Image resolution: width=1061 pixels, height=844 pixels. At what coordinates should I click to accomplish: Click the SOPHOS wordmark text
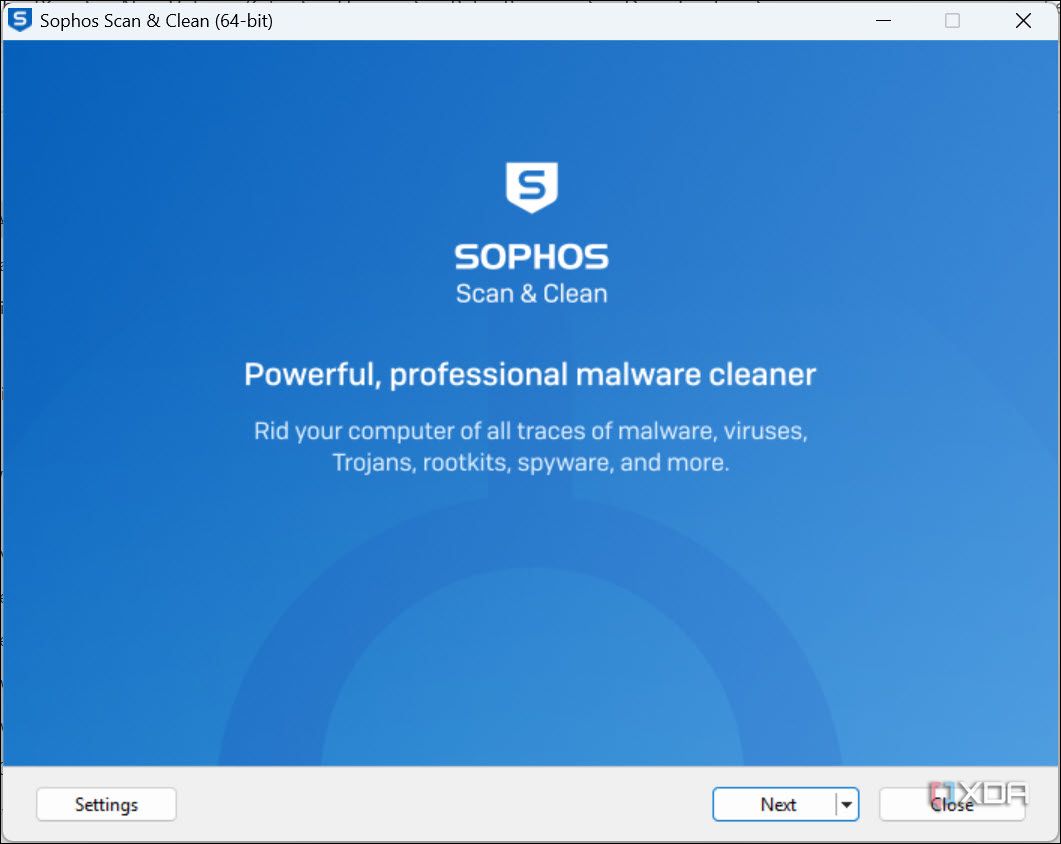point(531,257)
